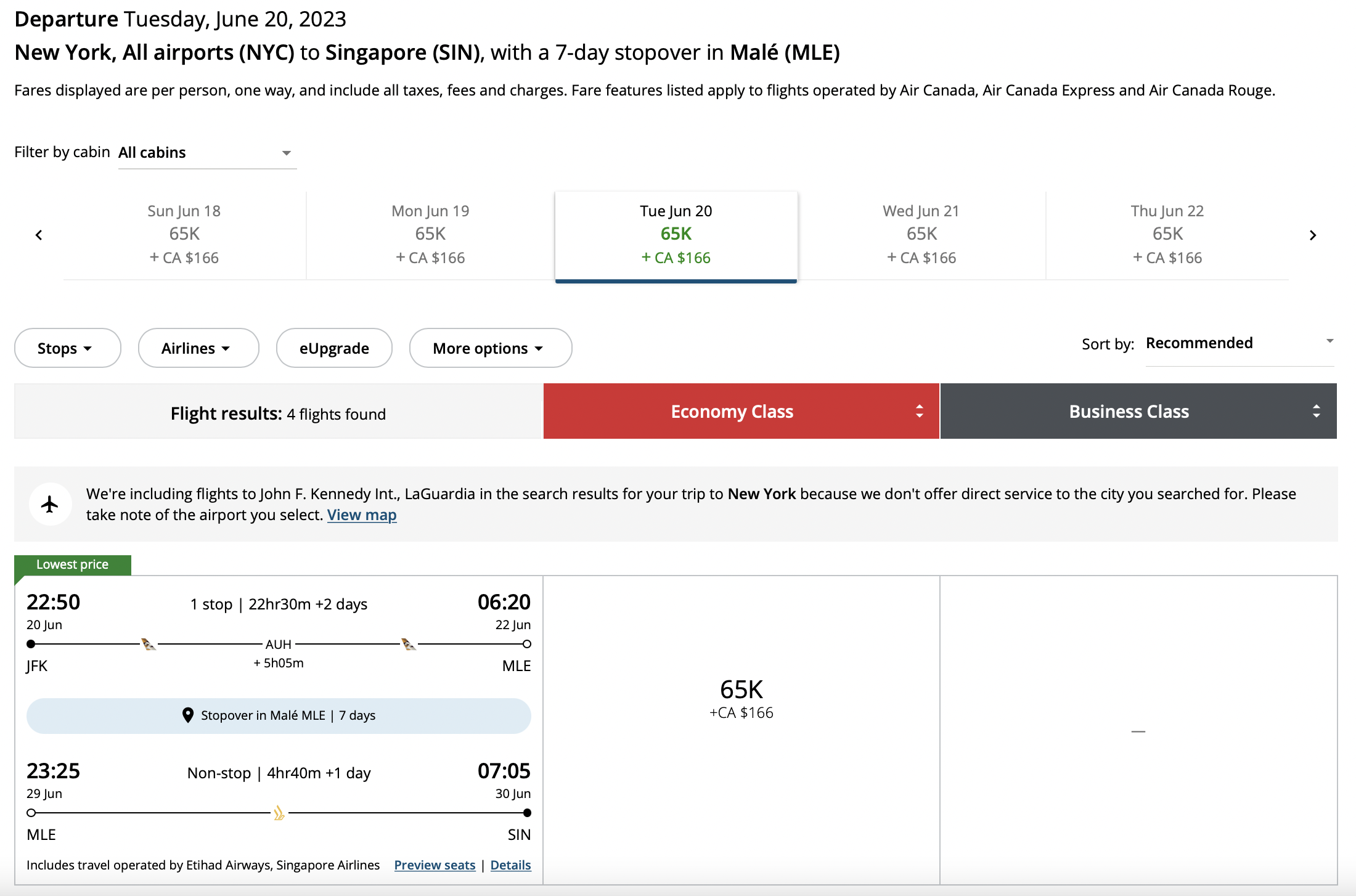This screenshot has width=1356, height=896.
Task: Click the Etihad logo on the AUH–MLE segment
Action: [x=409, y=645]
